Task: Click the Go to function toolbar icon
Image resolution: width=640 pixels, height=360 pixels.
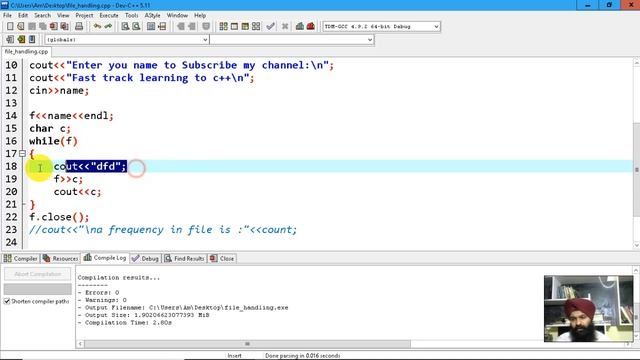Action: [151, 27]
